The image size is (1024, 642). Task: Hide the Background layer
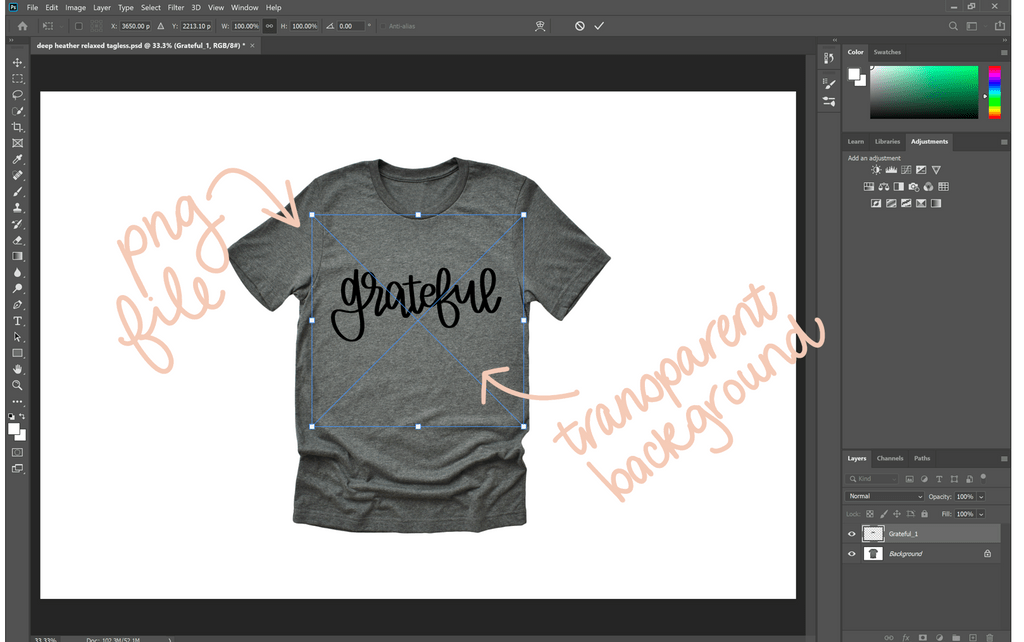(852, 553)
